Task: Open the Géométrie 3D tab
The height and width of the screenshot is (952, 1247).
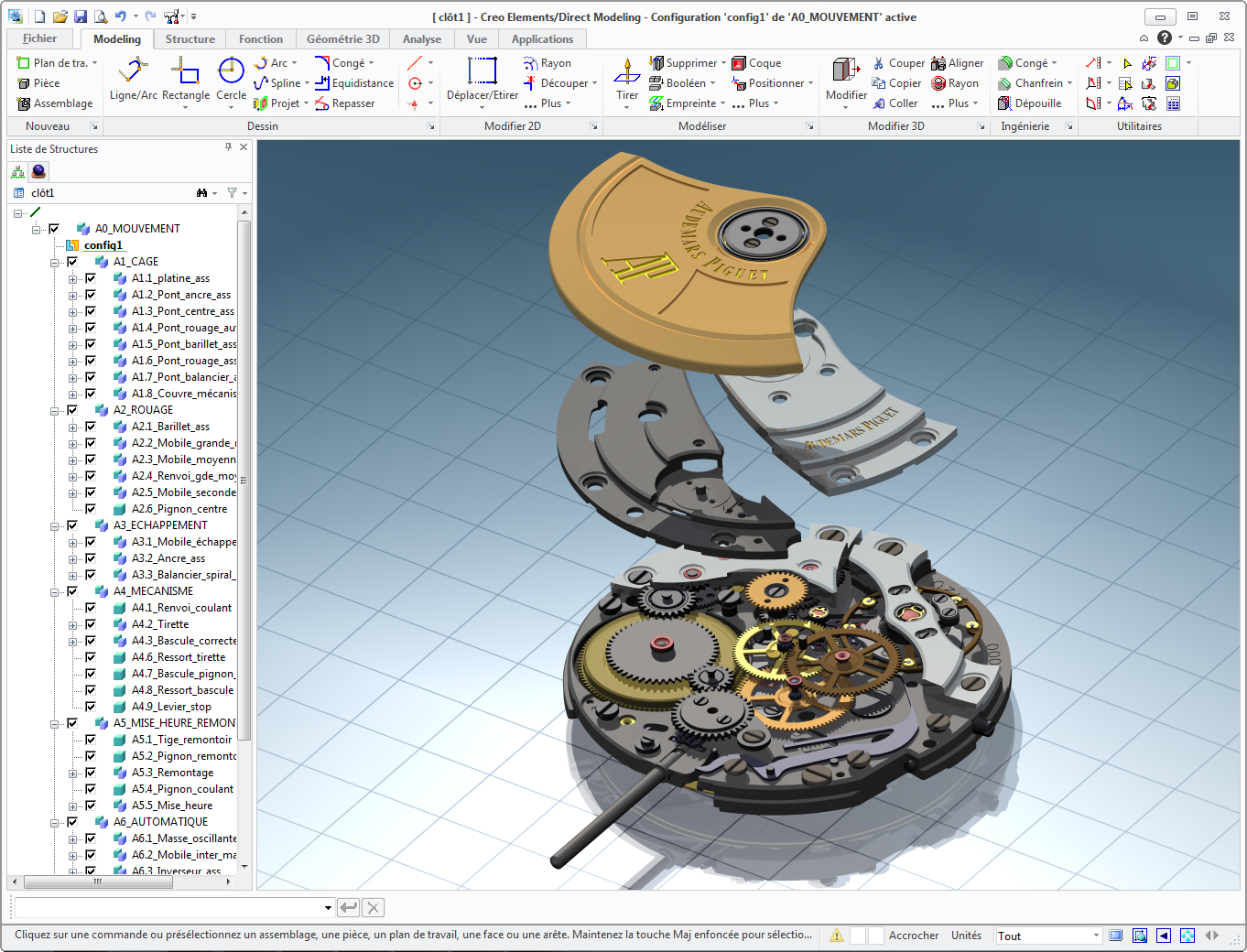Action: click(x=343, y=39)
